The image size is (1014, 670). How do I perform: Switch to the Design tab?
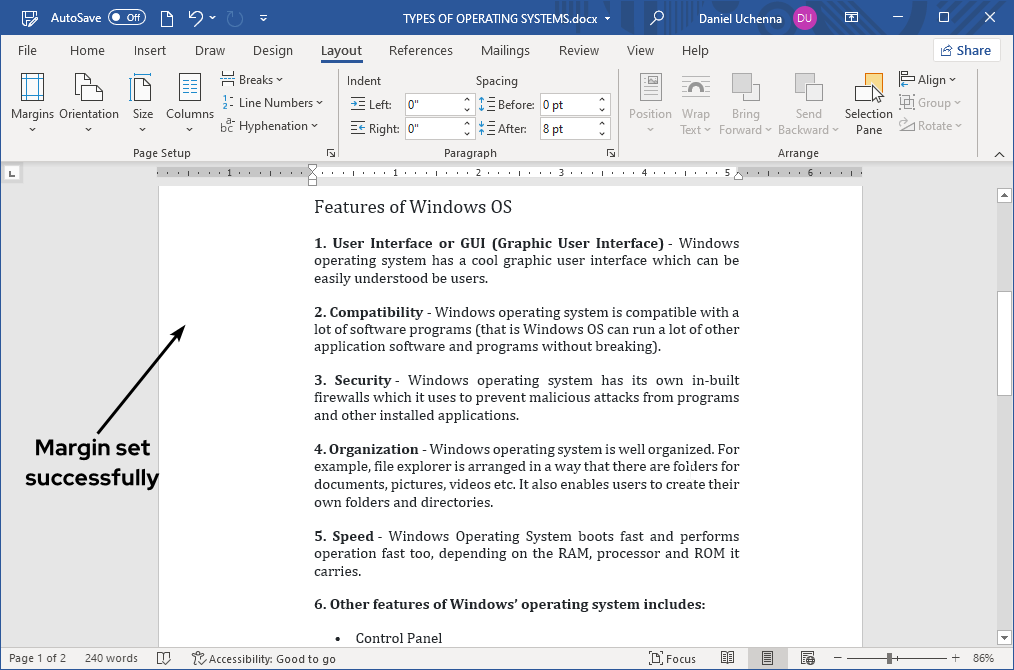273,51
